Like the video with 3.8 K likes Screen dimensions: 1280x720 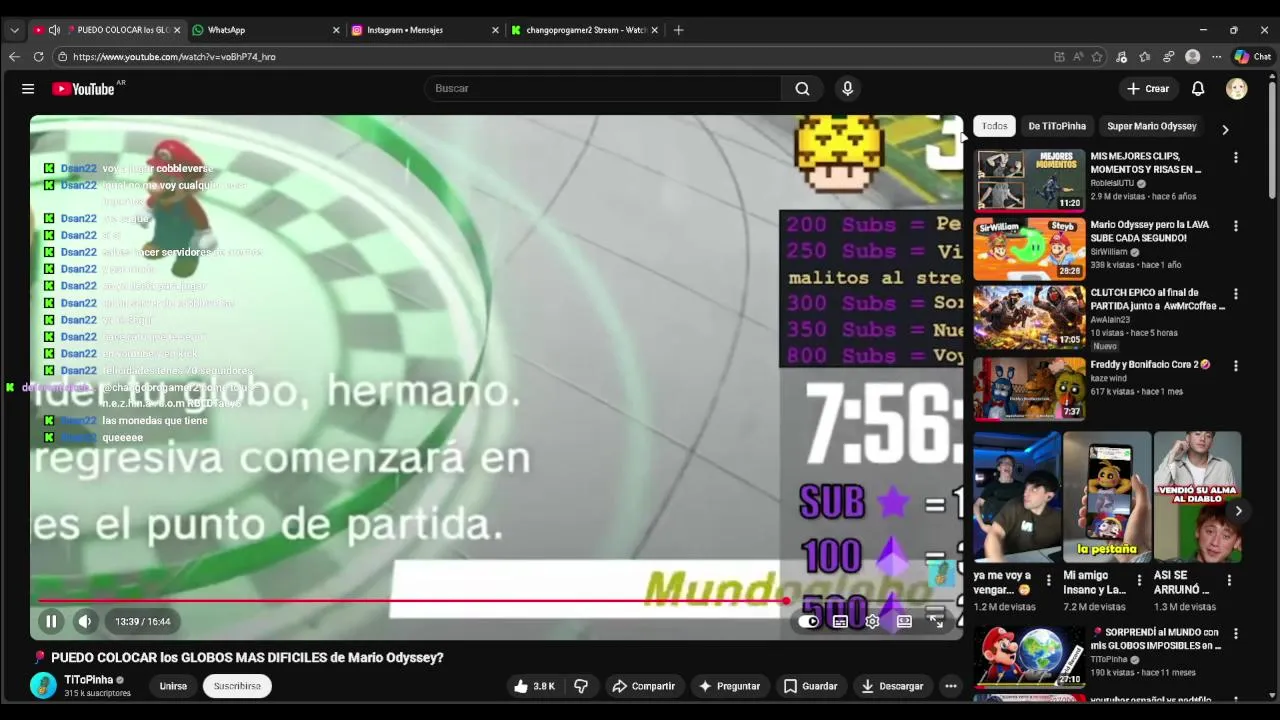pyautogui.click(x=534, y=686)
